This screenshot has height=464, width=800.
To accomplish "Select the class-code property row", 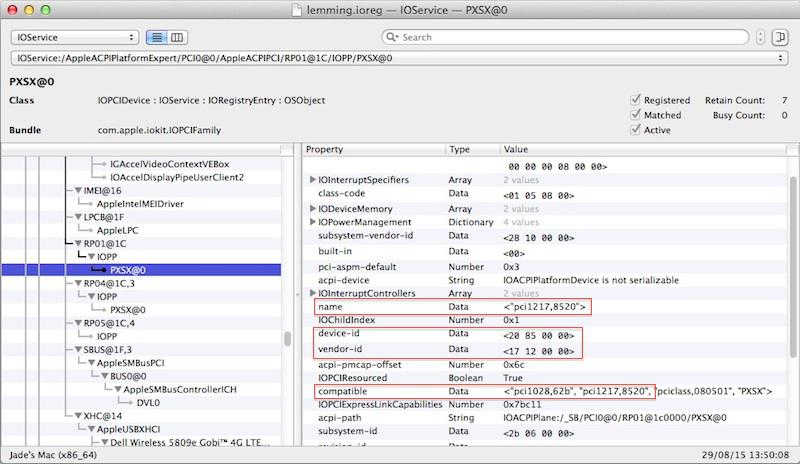I will tap(544, 193).
